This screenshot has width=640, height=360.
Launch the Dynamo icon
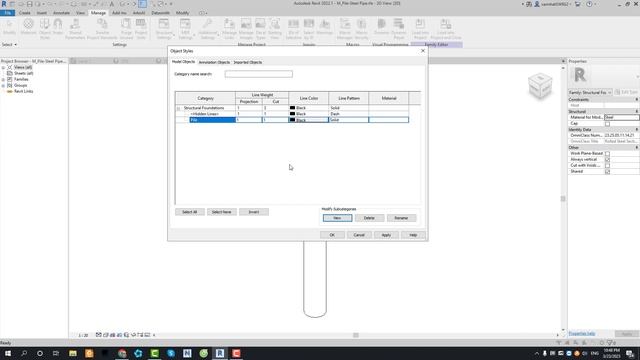381,27
